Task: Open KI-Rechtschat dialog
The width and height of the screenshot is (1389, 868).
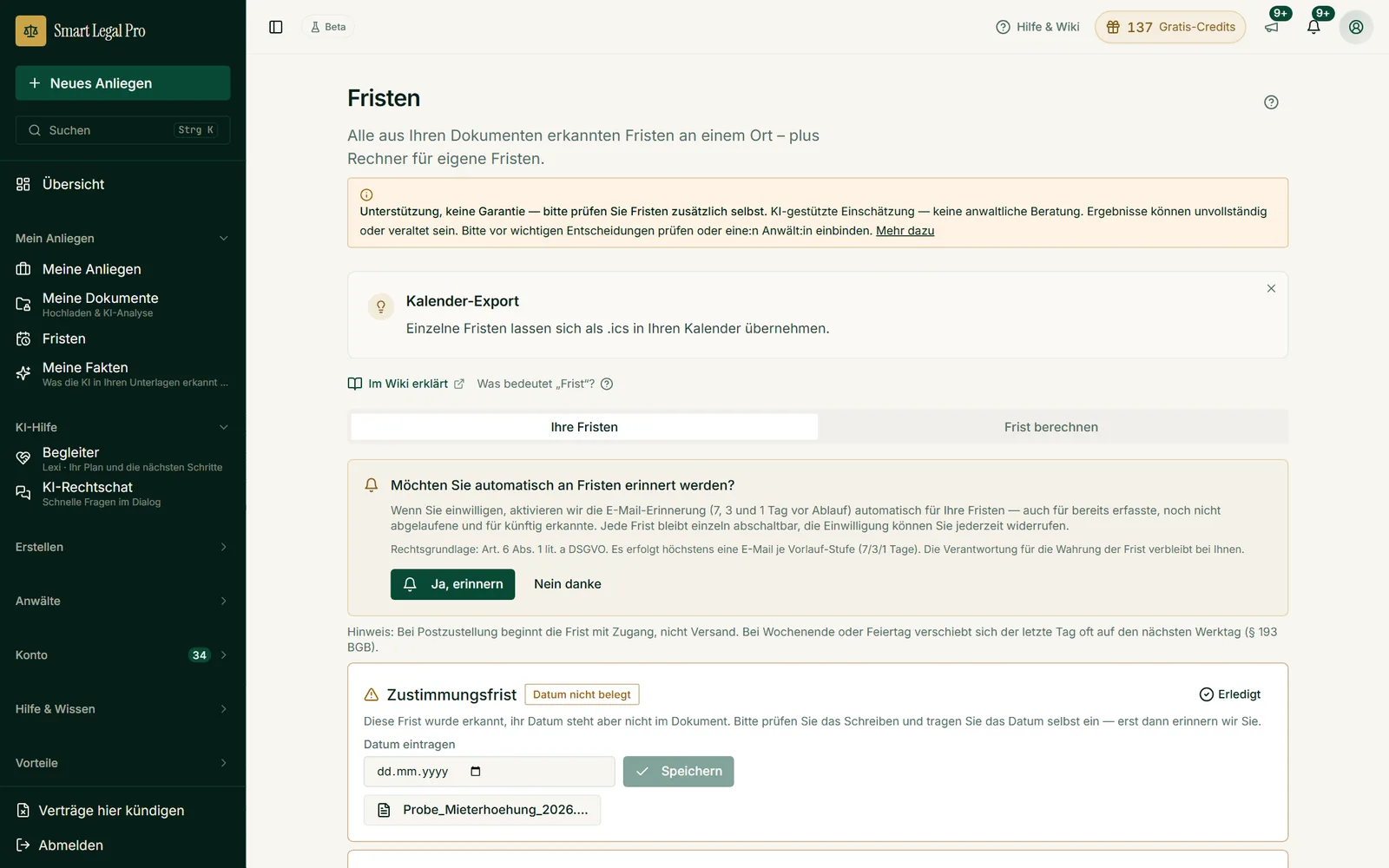Action: [122, 493]
